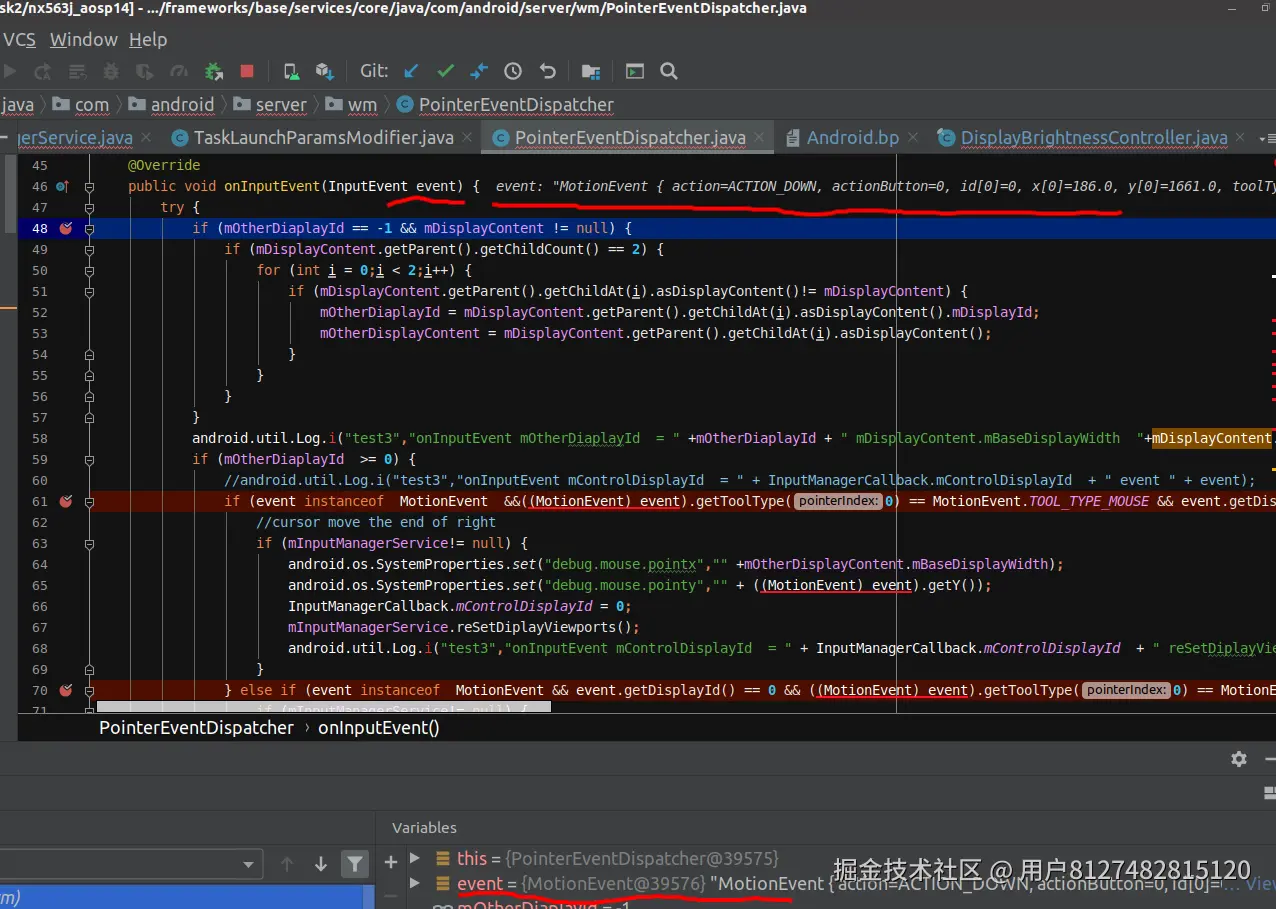The height and width of the screenshot is (909, 1276).
Task: Click the frames filter funnel button
Action: [x=354, y=864]
